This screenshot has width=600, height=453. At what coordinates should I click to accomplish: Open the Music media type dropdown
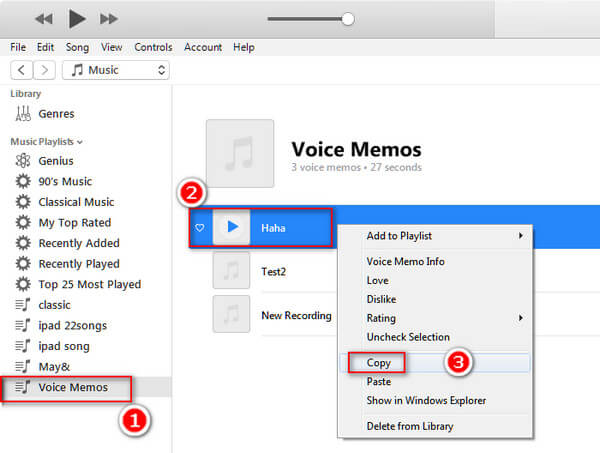pos(116,70)
